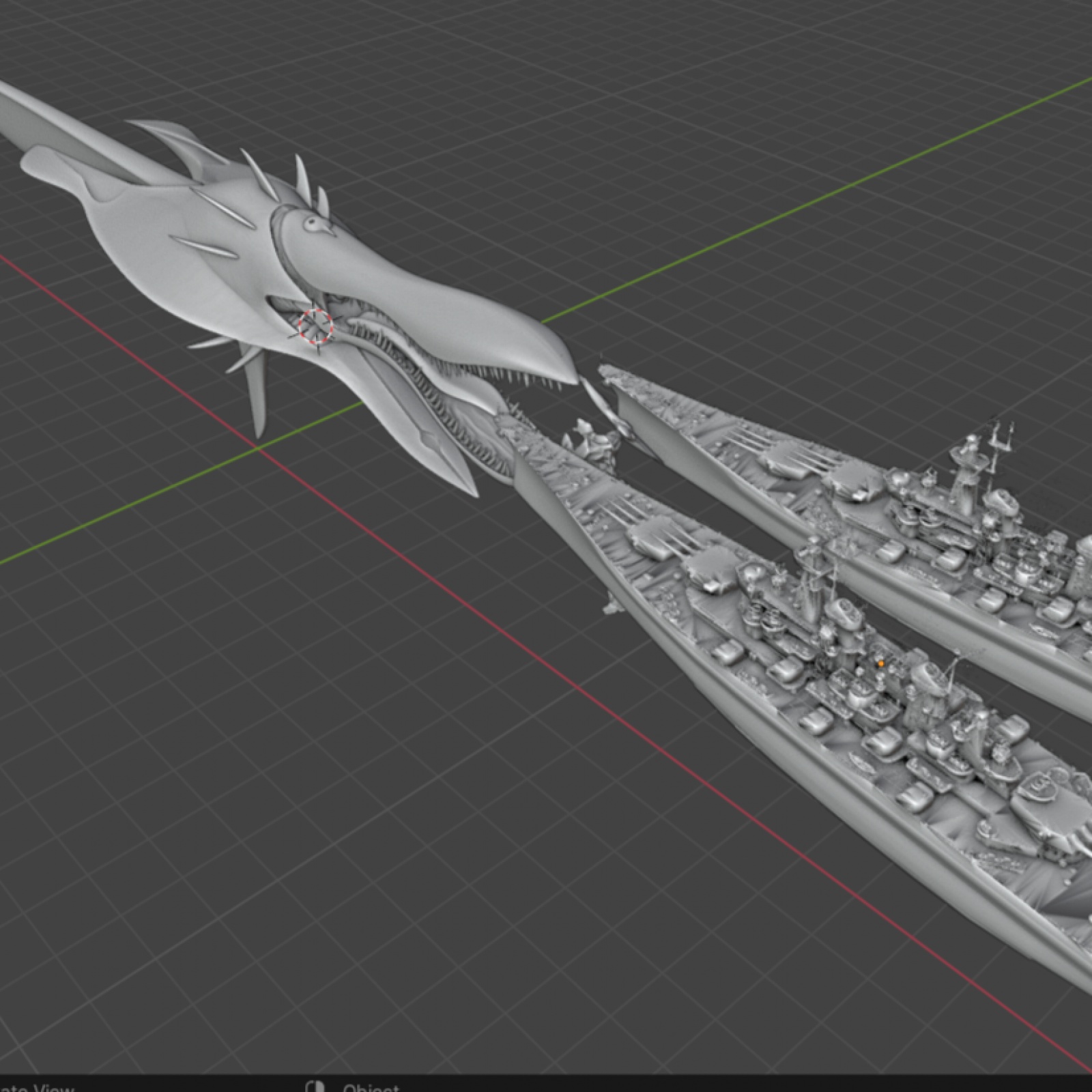Screen dimensions: 1092x1092
Task: Click the dragon's neck at the top-left corner
Action: click(x=41, y=116)
